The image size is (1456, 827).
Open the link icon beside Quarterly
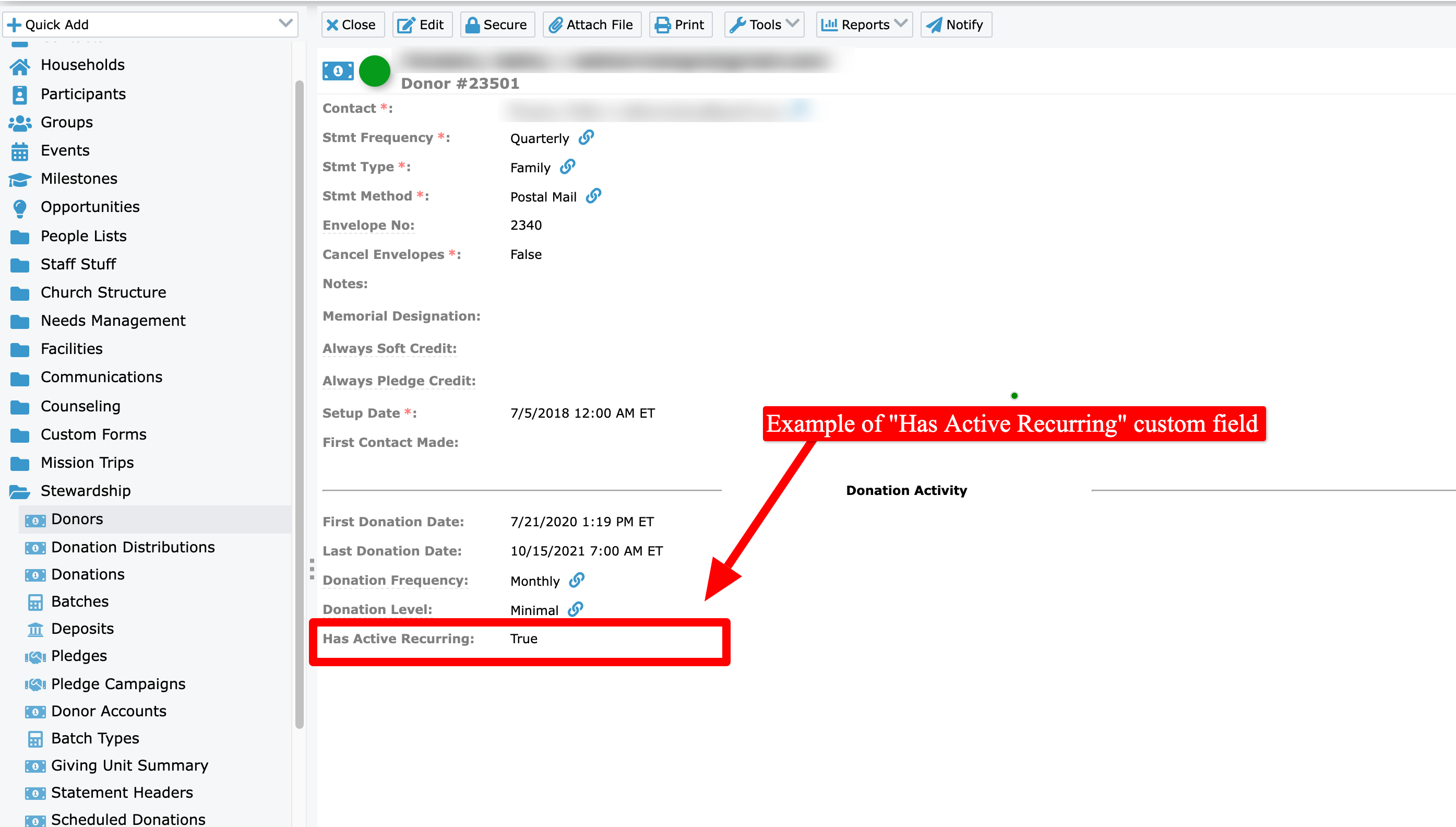point(587,137)
